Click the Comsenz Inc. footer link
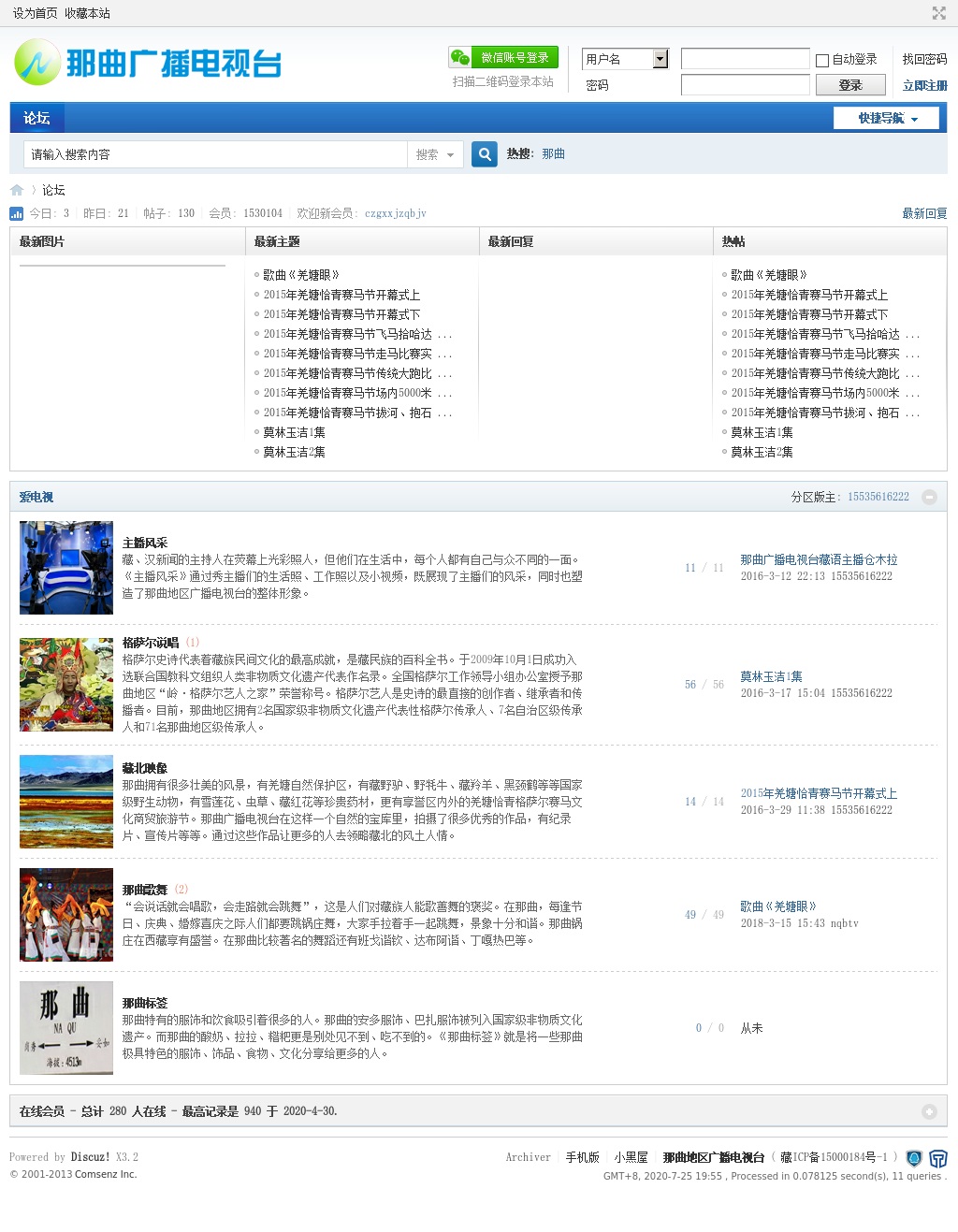The height and width of the screenshot is (1232, 958). [106, 1174]
